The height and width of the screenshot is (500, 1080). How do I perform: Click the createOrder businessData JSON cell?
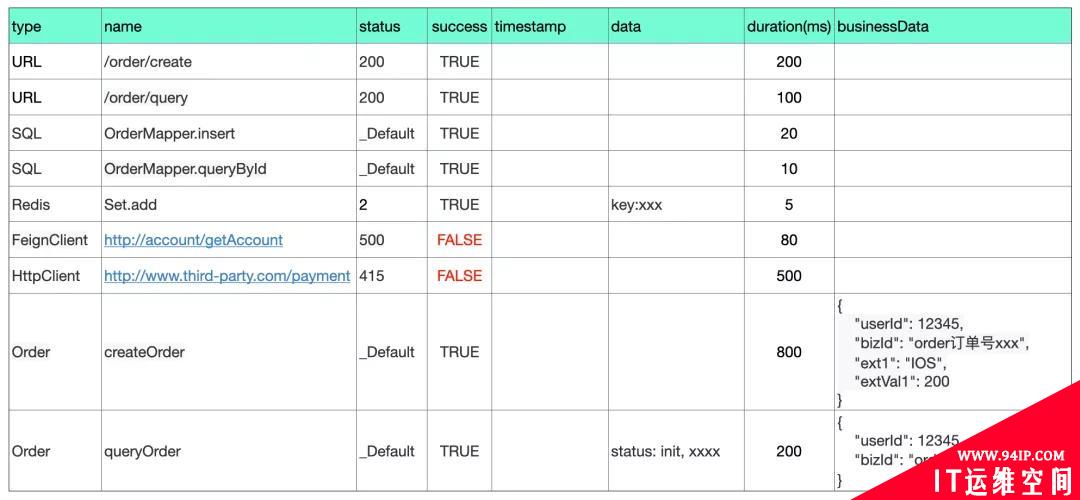(x=953, y=352)
